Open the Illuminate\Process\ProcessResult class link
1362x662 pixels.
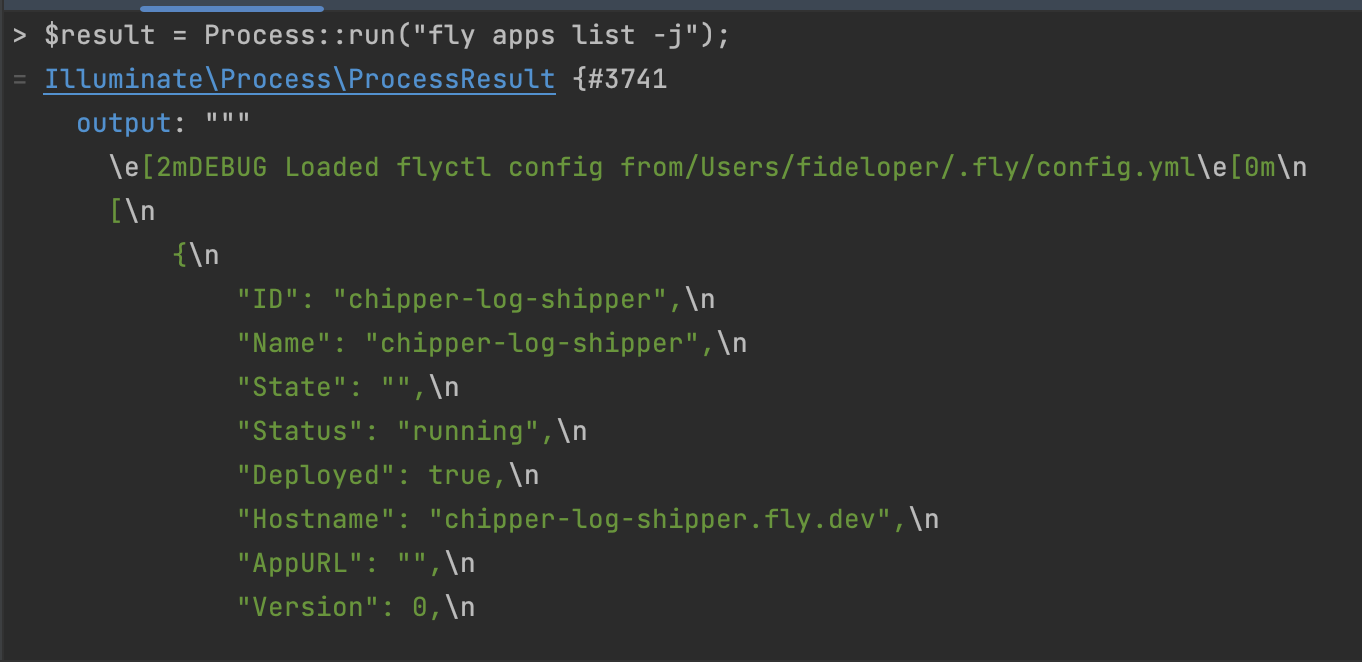pyautogui.click(x=299, y=79)
